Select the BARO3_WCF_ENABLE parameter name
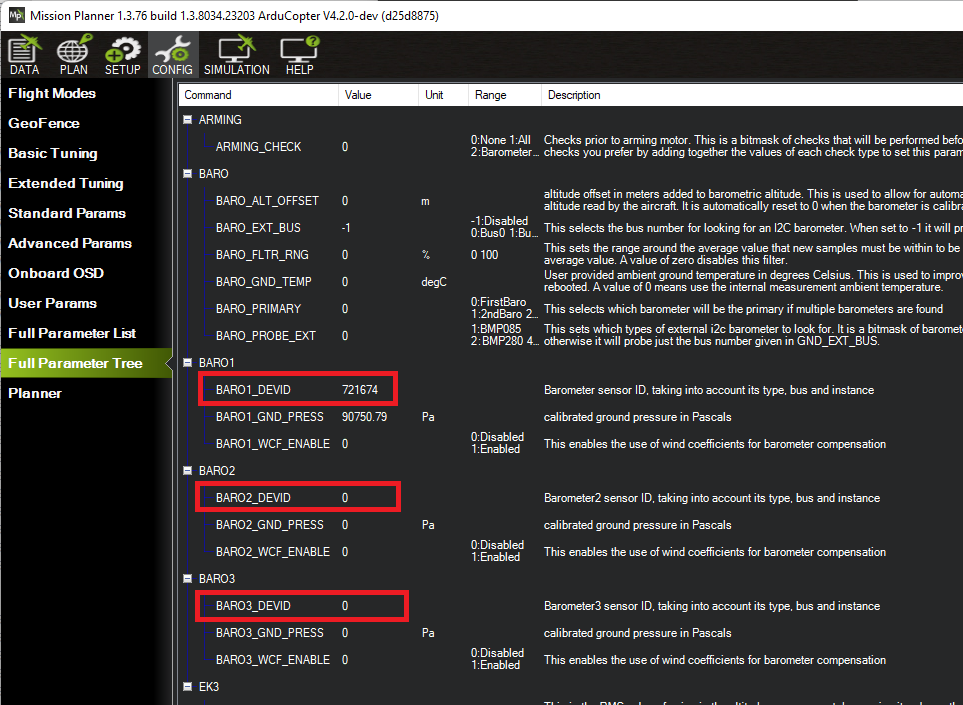 (273, 660)
